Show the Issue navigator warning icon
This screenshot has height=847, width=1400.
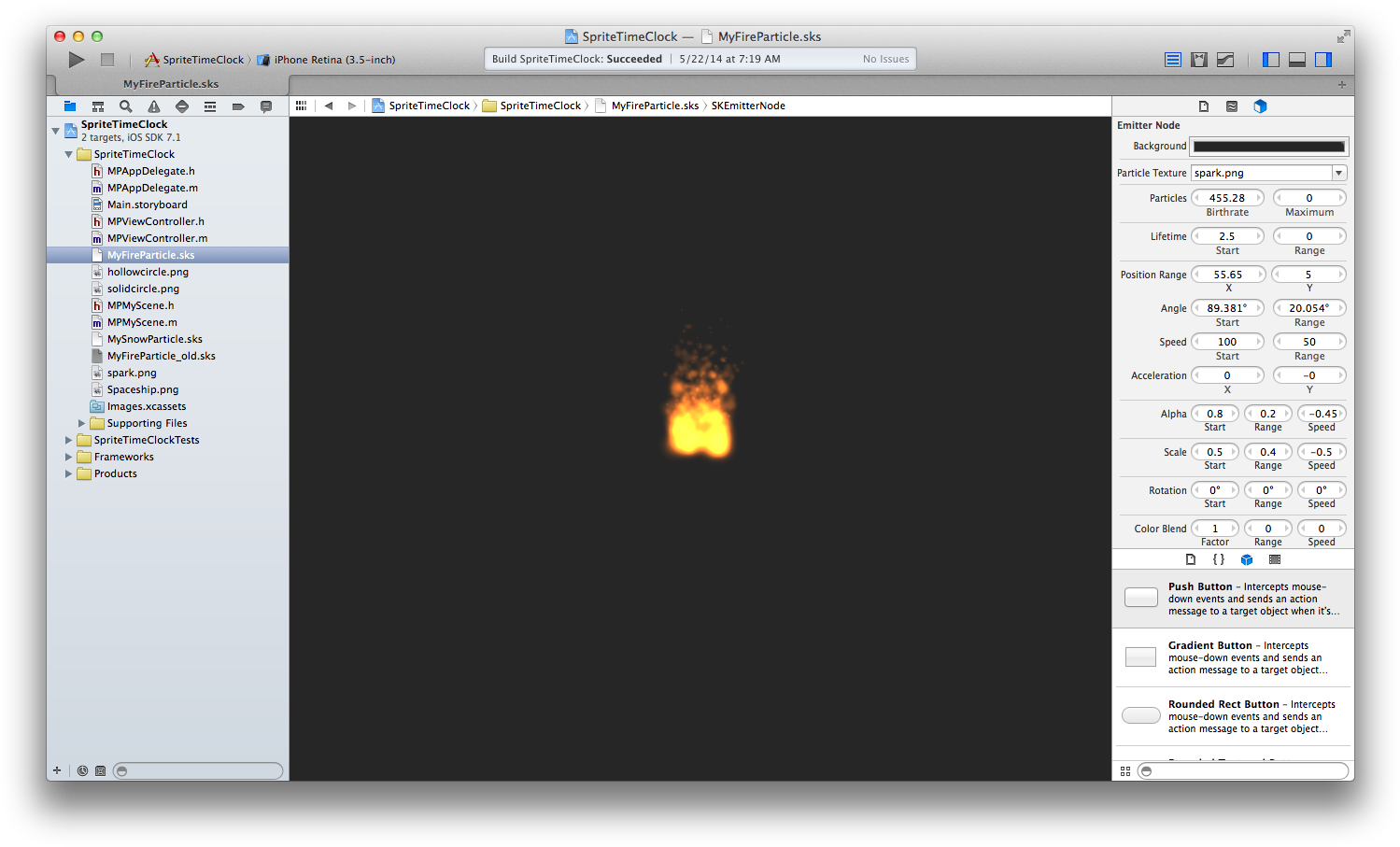click(x=154, y=106)
